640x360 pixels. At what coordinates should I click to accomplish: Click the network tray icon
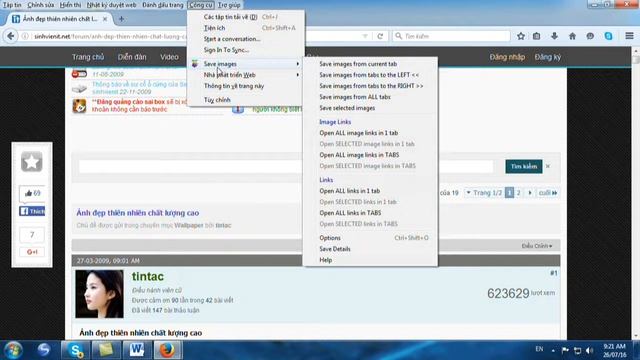click(578, 350)
